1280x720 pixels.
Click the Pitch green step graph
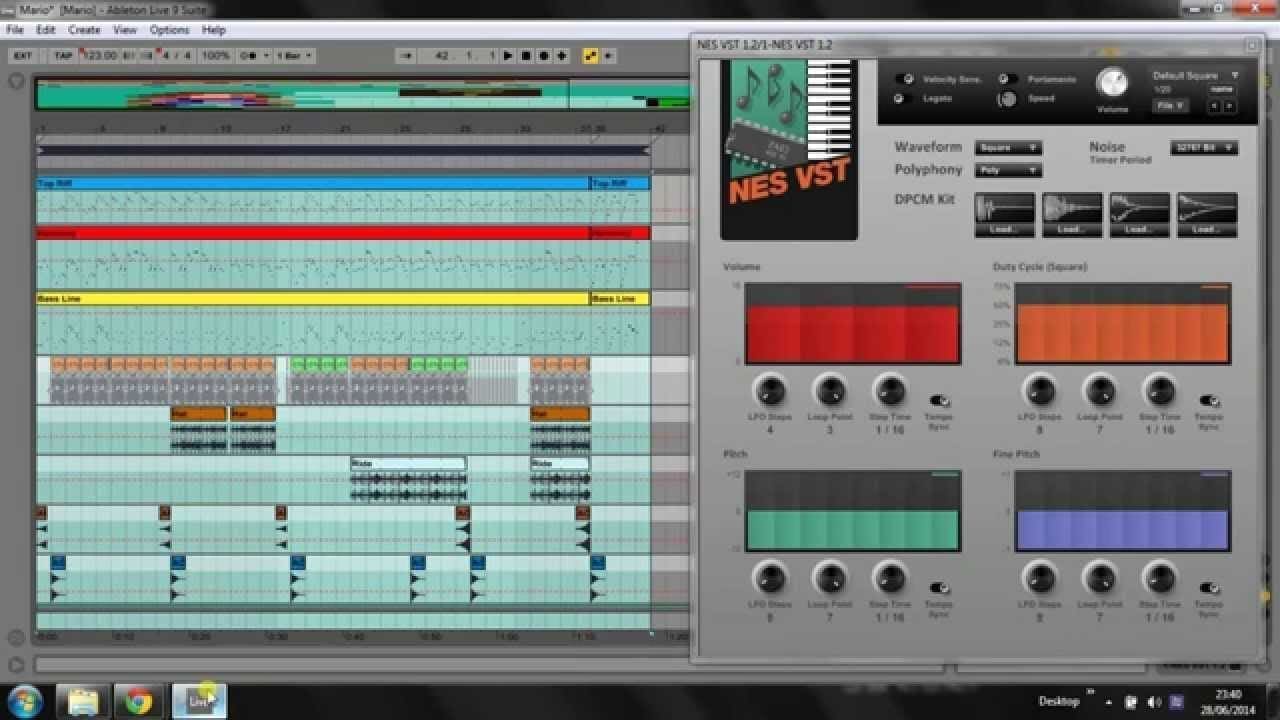(x=853, y=511)
